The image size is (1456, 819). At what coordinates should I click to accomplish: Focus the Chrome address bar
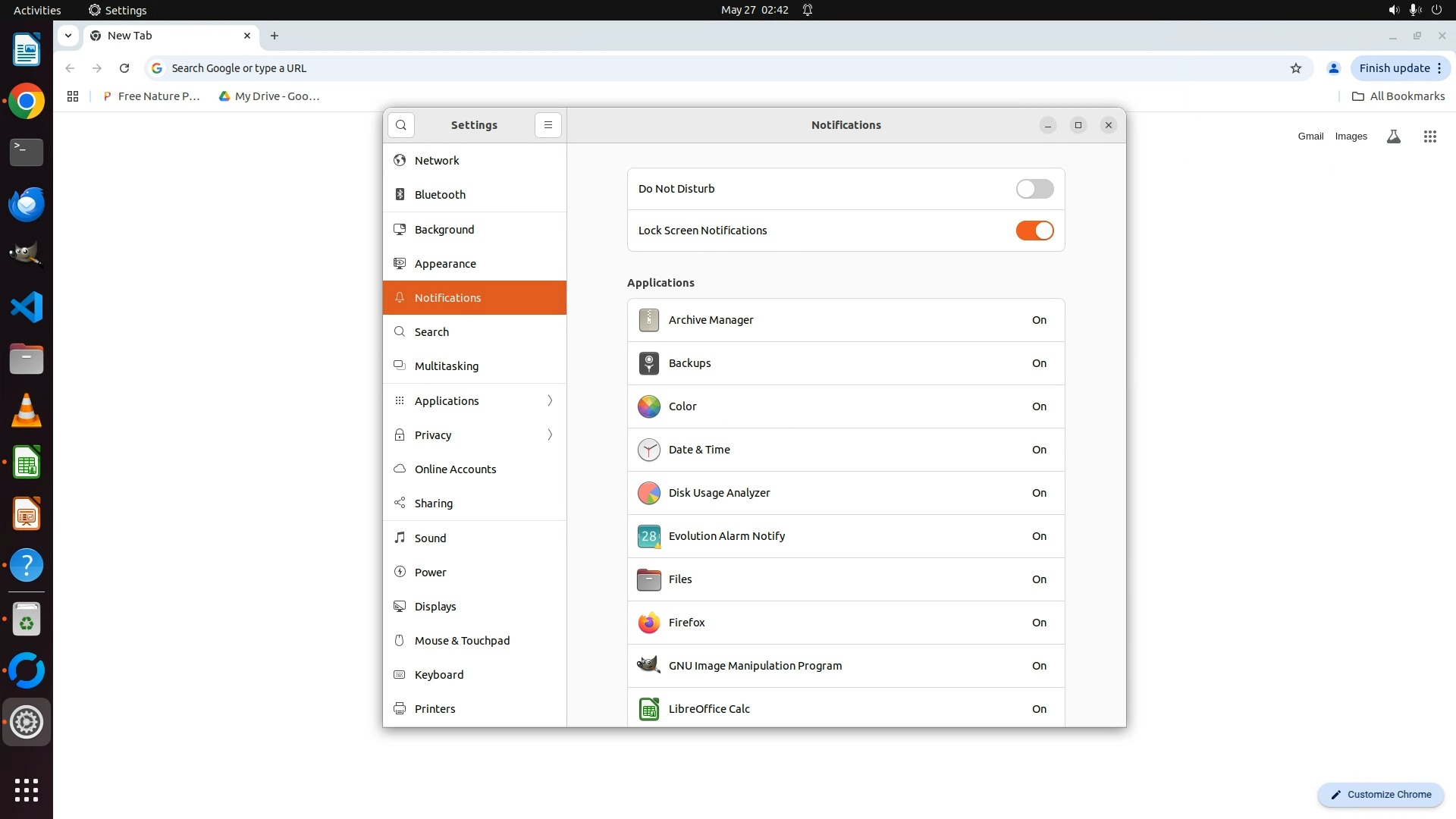(x=682, y=68)
